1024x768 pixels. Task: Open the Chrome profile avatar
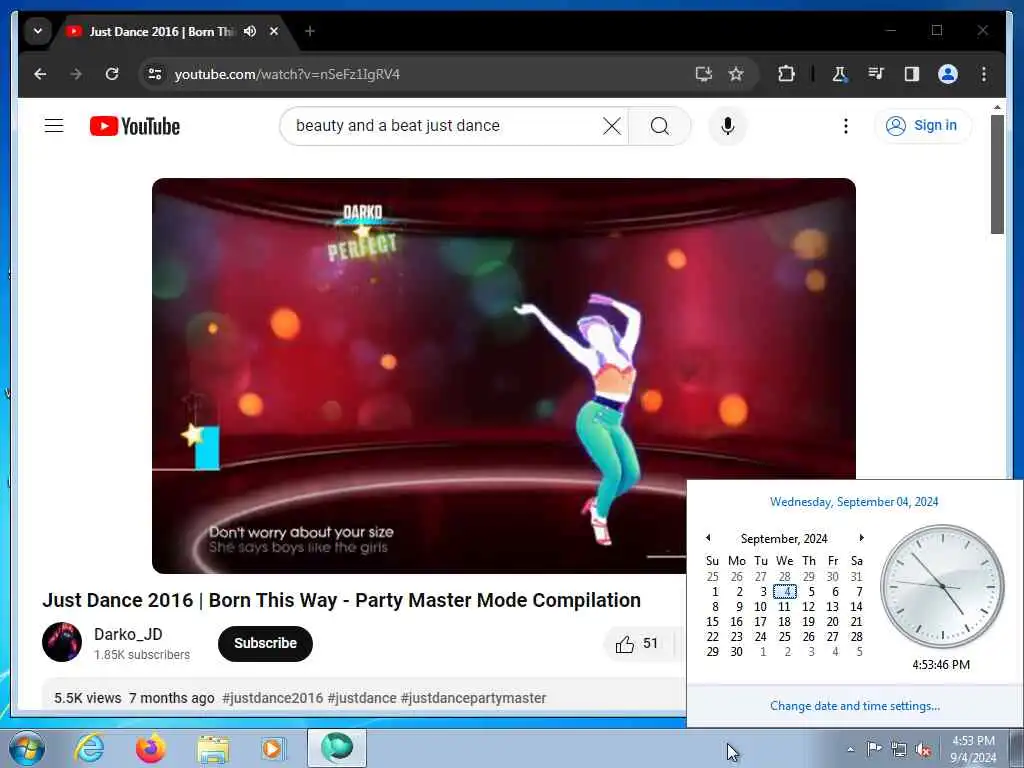click(x=948, y=74)
